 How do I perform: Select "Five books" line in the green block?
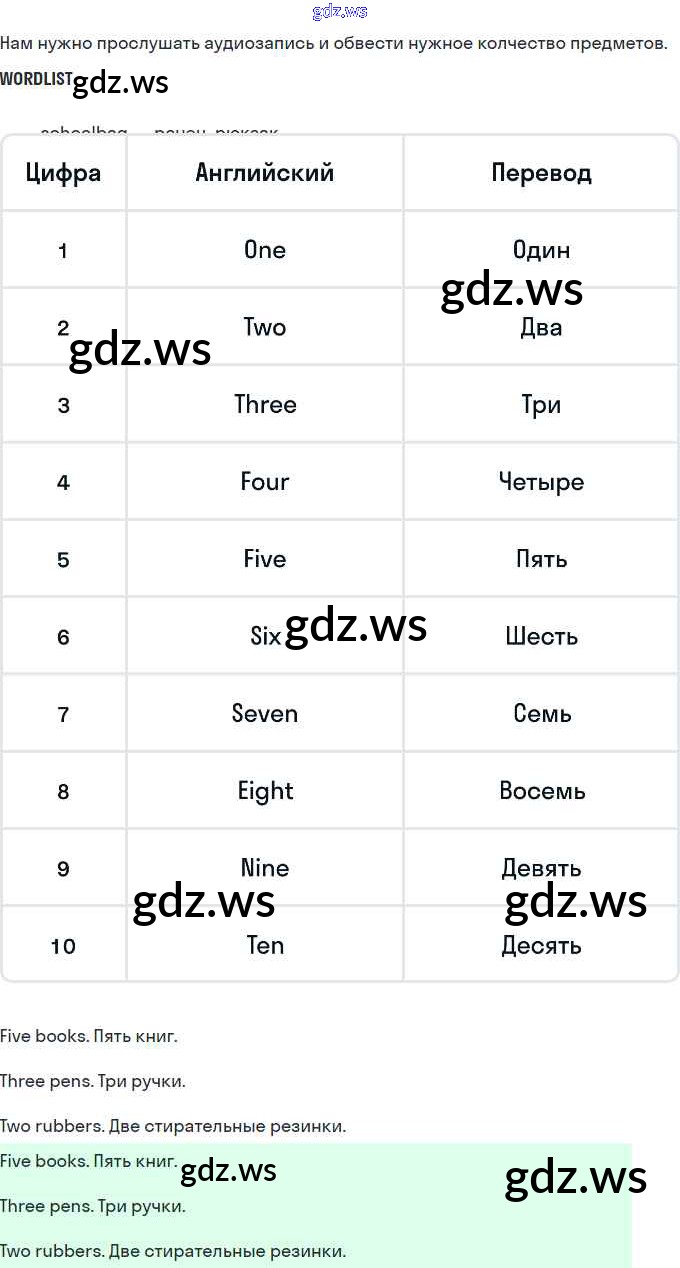click(89, 1161)
